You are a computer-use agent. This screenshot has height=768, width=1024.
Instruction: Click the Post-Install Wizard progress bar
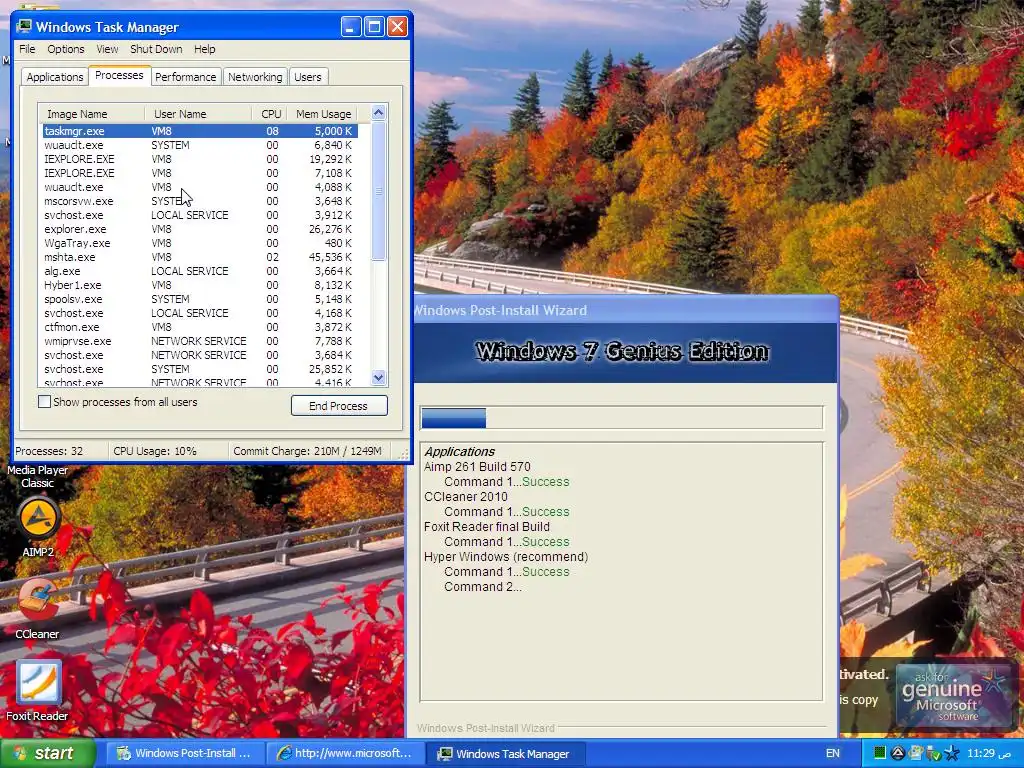(621, 418)
